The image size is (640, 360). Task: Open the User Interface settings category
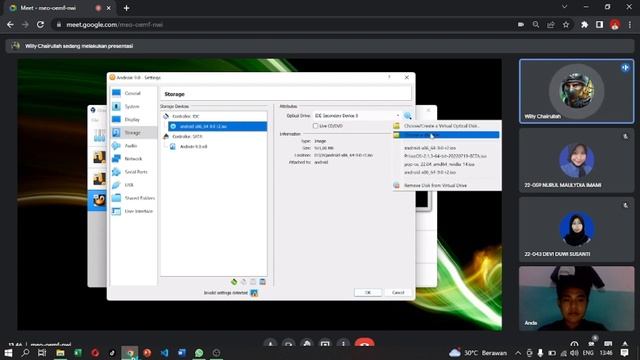click(x=133, y=211)
